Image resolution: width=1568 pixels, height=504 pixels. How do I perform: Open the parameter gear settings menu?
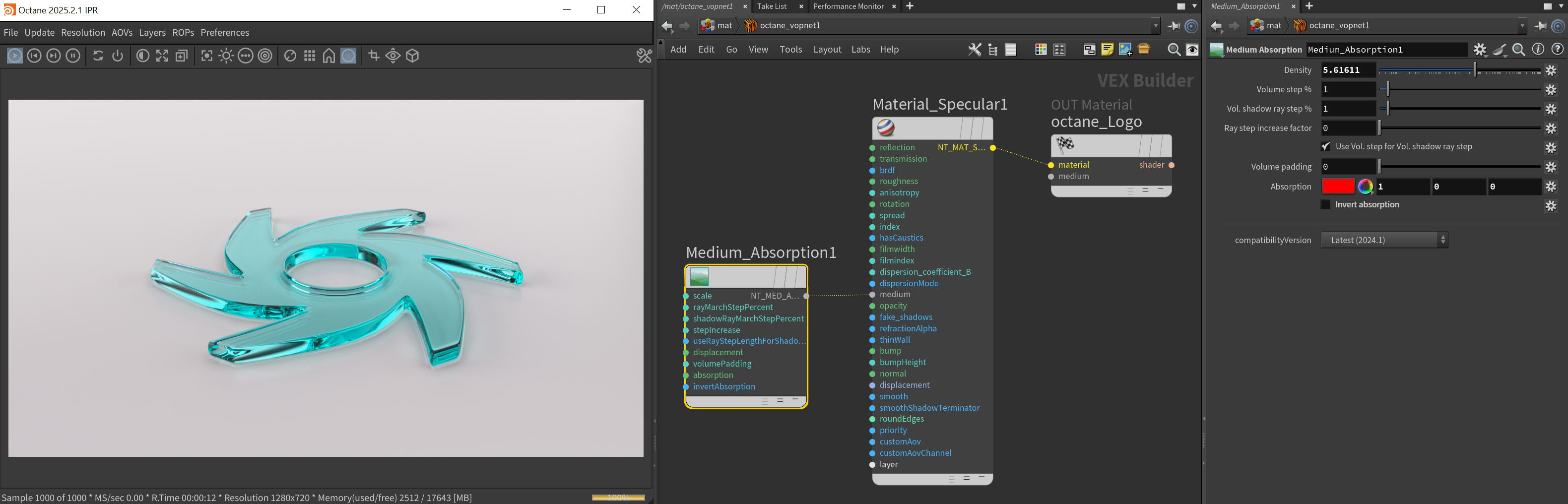(x=1480, y=50)
